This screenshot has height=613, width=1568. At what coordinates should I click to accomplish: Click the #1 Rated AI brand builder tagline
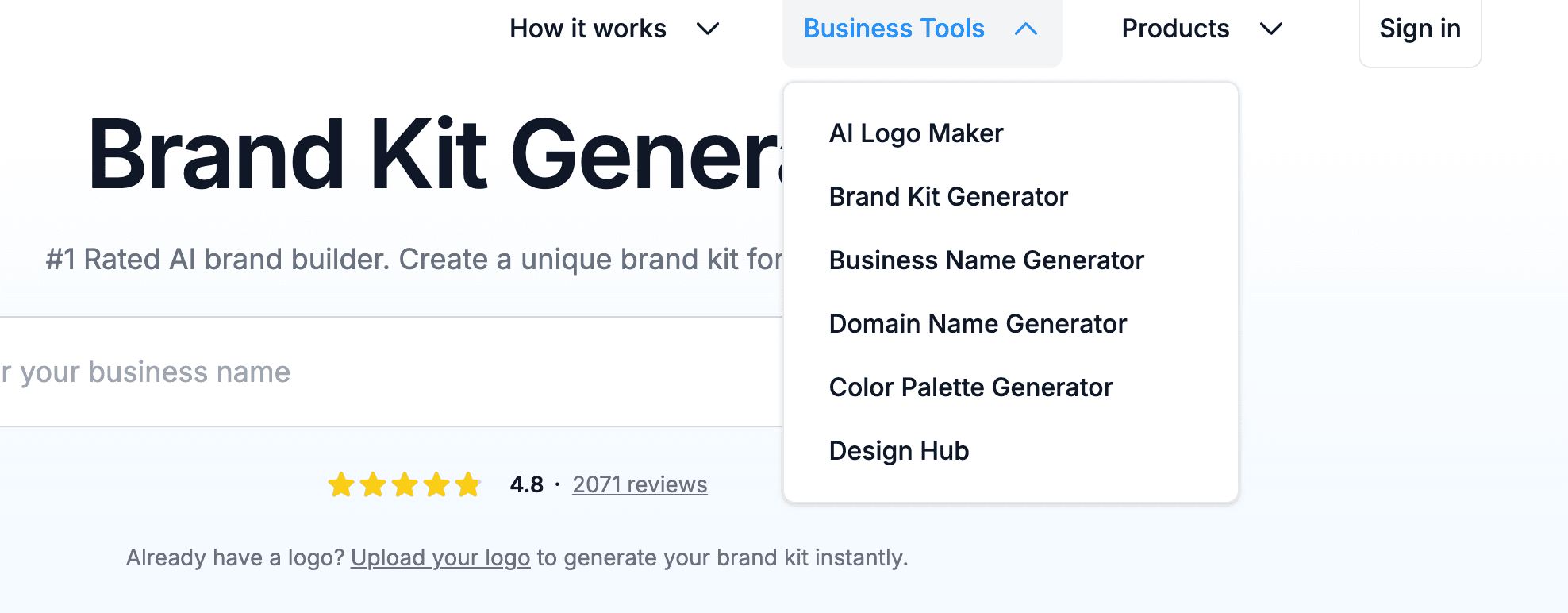414,259
